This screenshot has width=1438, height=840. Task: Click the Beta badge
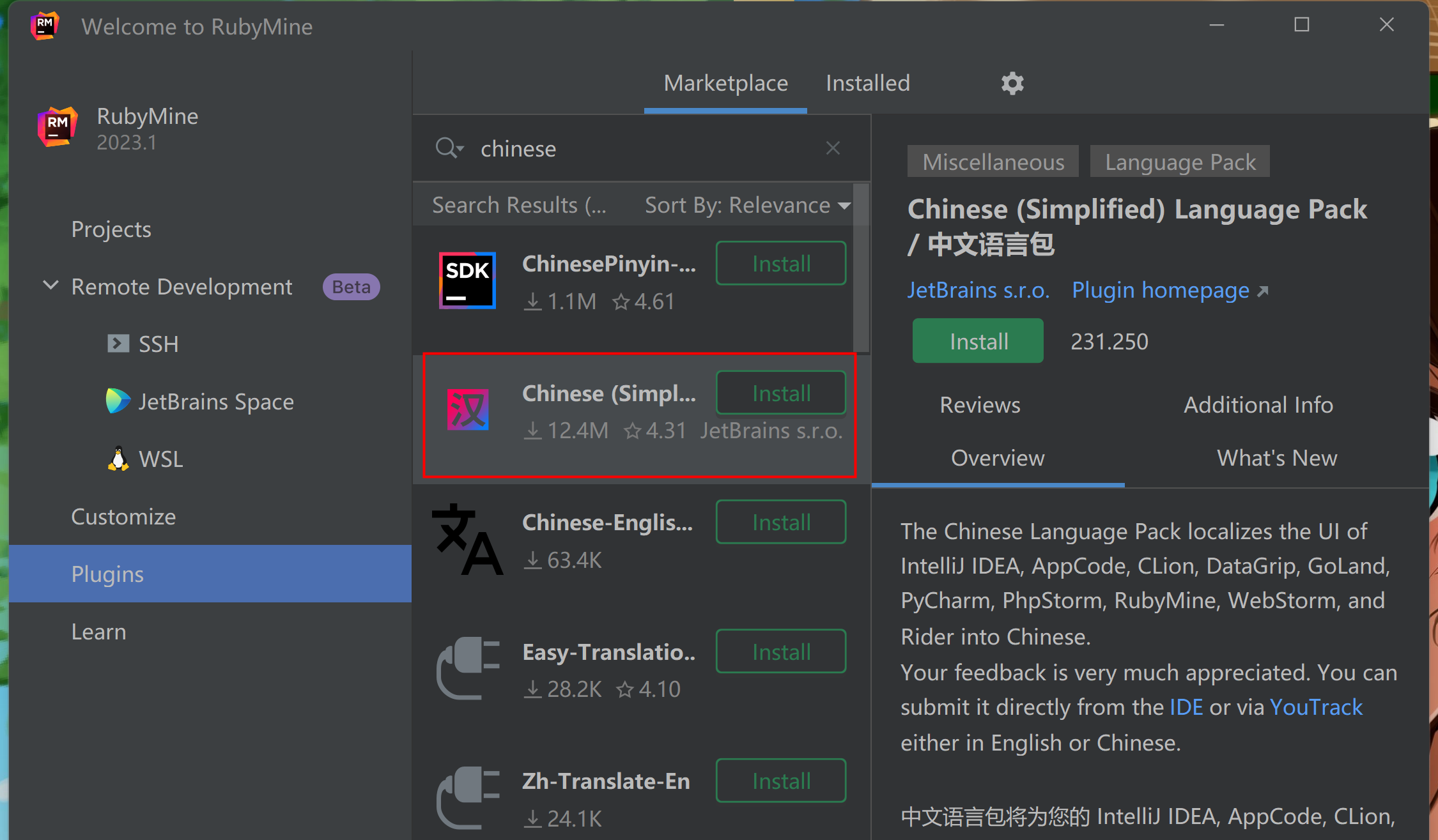(x=351, y=286)
